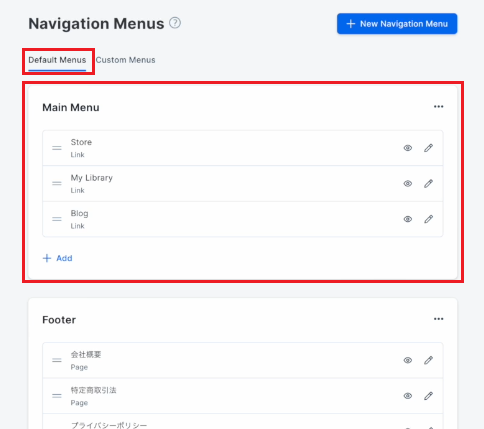Screen dimensions: 484x429
Task: Add a new item to Main Menu
Action: (58, 258)
